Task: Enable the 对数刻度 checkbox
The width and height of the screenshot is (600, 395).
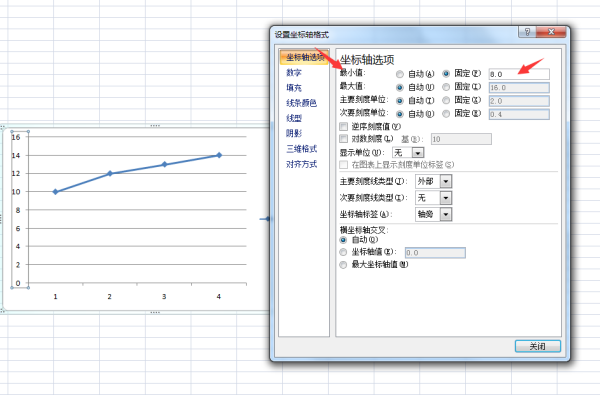Action: 343,139
